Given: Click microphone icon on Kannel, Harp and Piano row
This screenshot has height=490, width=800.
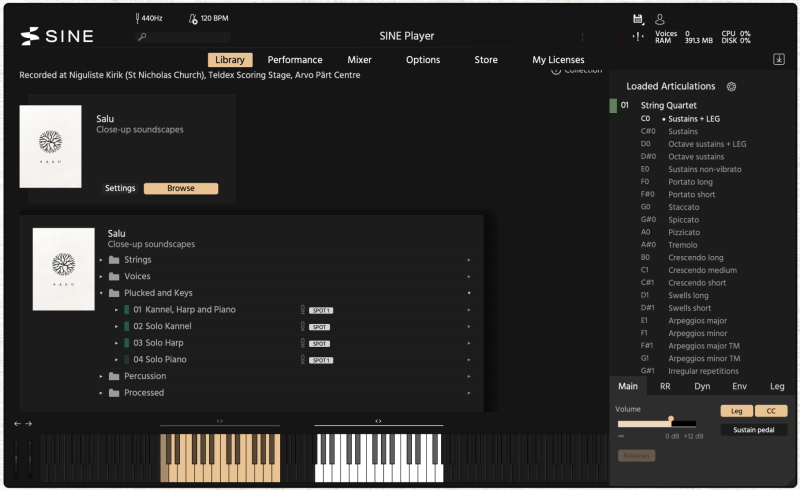Looking at the screenshot, I should (x=303, y=309).
